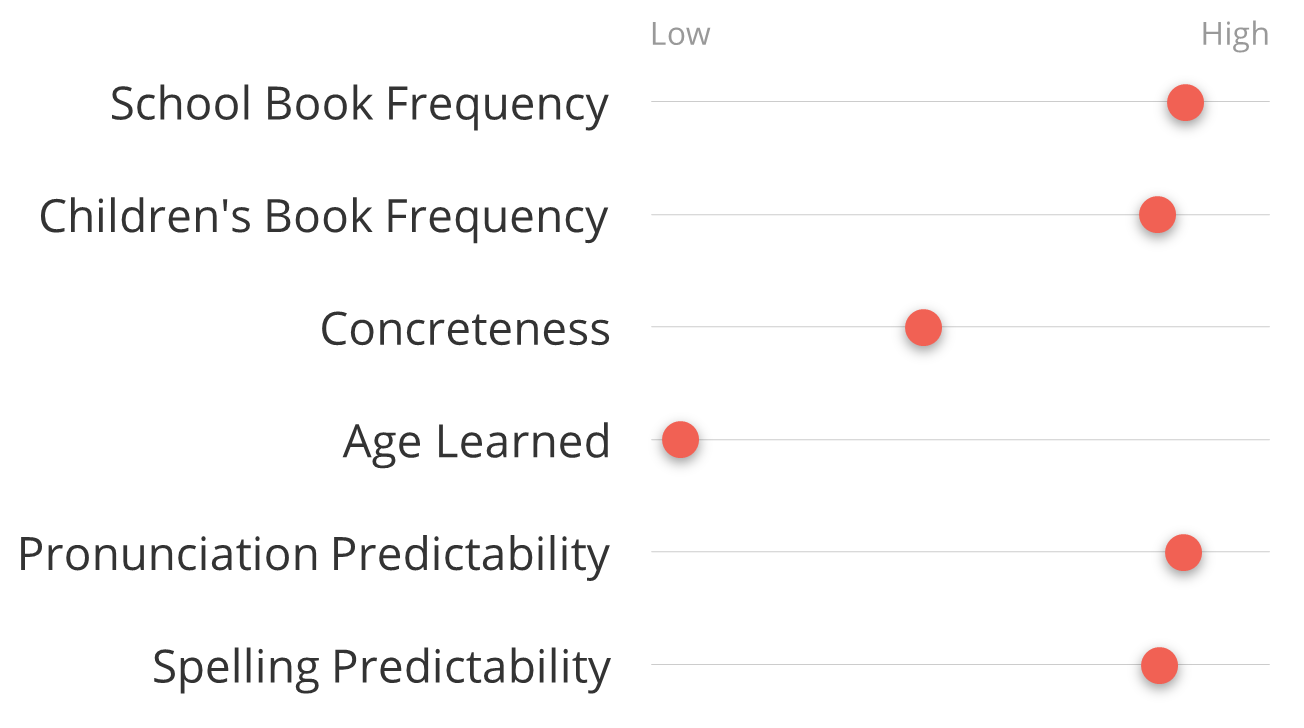Click the Spelling Predictability red slider dot
Image resolution: width=1304 pixels, height=728 pixels.
pyautogui.click(x=1159, y=665)
